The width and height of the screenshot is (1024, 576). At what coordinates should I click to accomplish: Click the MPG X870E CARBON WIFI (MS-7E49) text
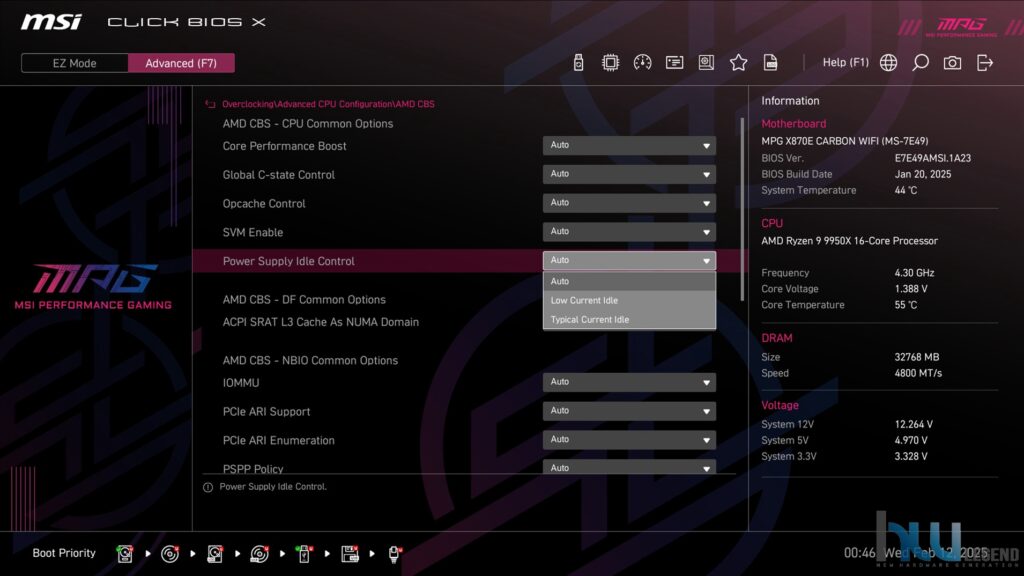(x=844, y=141)
